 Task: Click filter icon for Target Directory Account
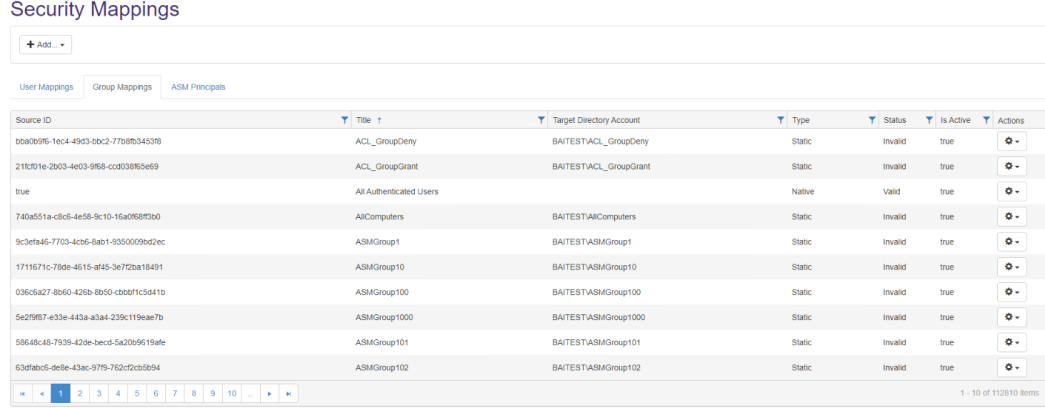coord(781,120)
